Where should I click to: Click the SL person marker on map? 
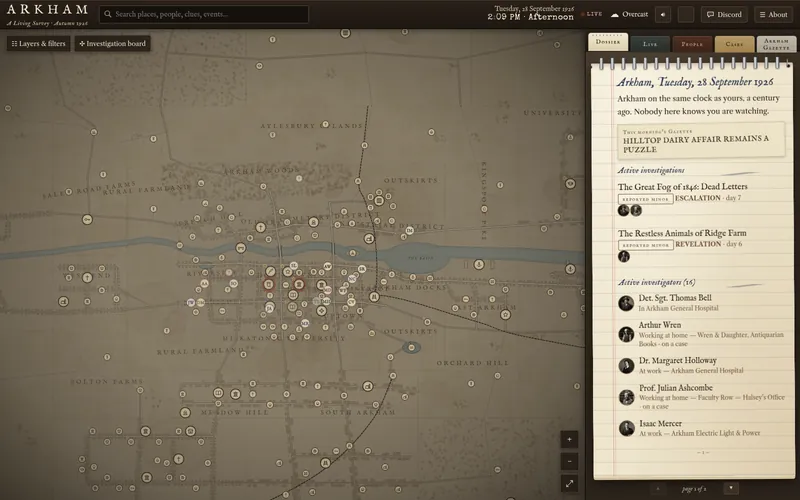pyautogui.click(x=294, y=266)
